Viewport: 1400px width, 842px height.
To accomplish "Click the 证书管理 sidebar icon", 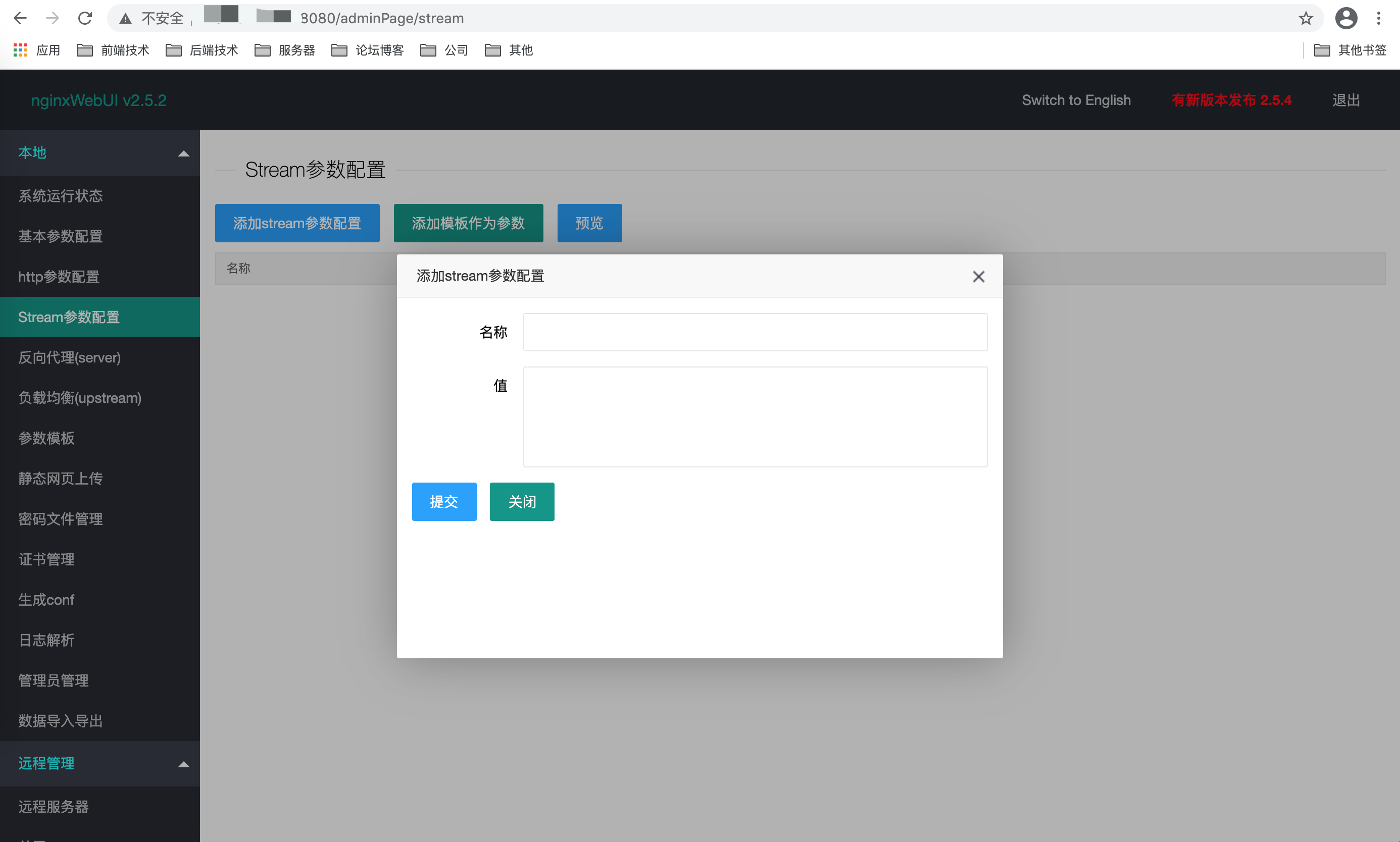I will pyautogui.click(x=47, y=559).
